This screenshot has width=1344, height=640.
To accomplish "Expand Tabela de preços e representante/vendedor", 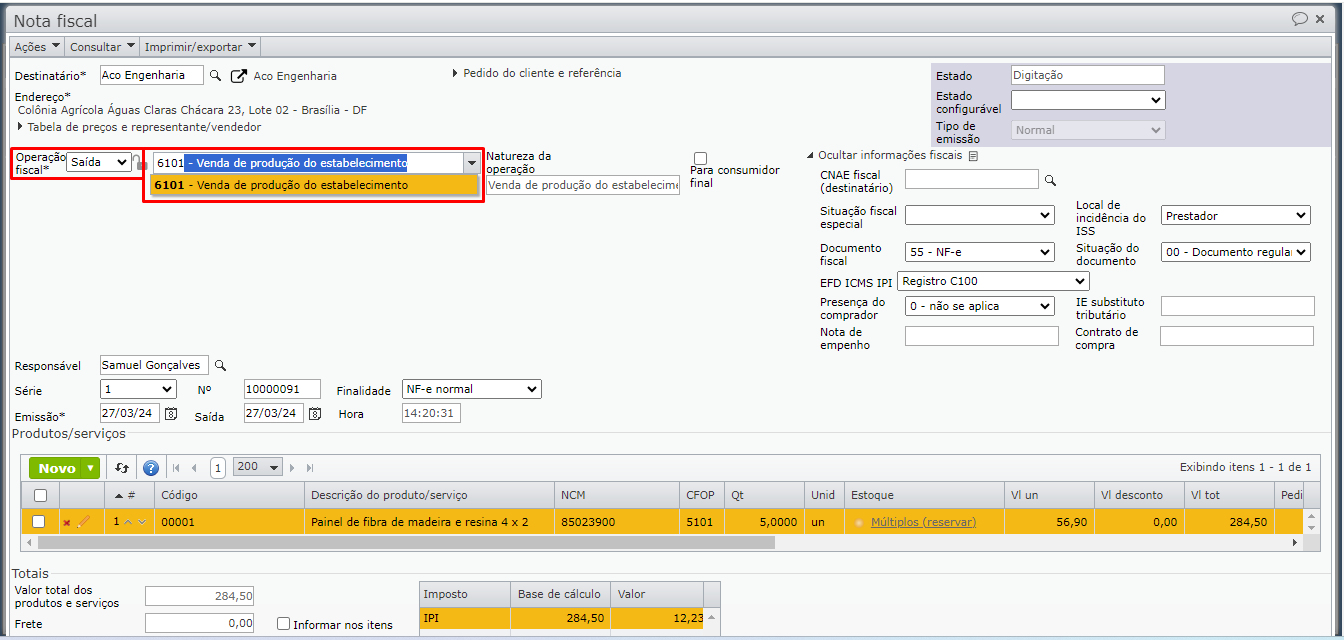I will click(x=139, y=127).
